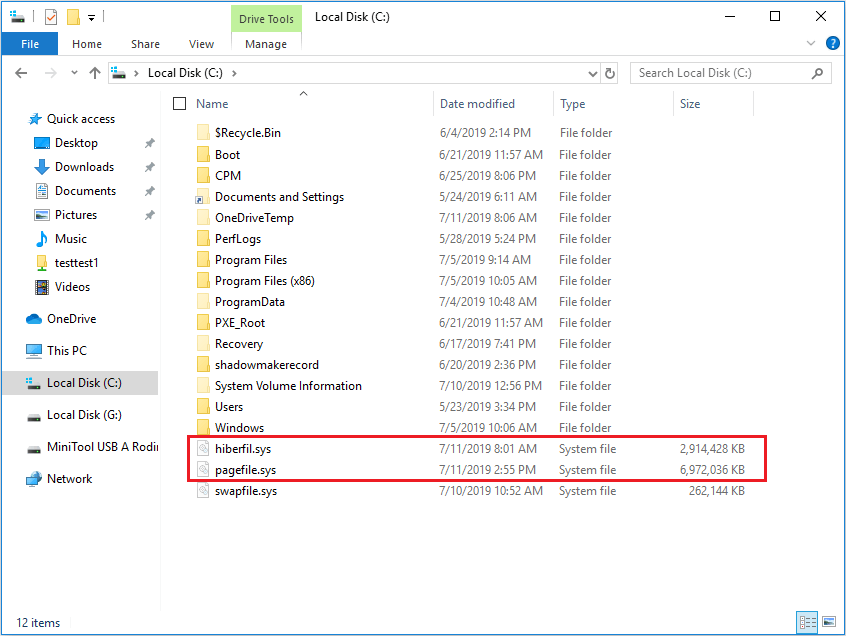Open Help with the question mark icon
The height and width of the screenshot is (636, 846).
(x=833, y=43)
